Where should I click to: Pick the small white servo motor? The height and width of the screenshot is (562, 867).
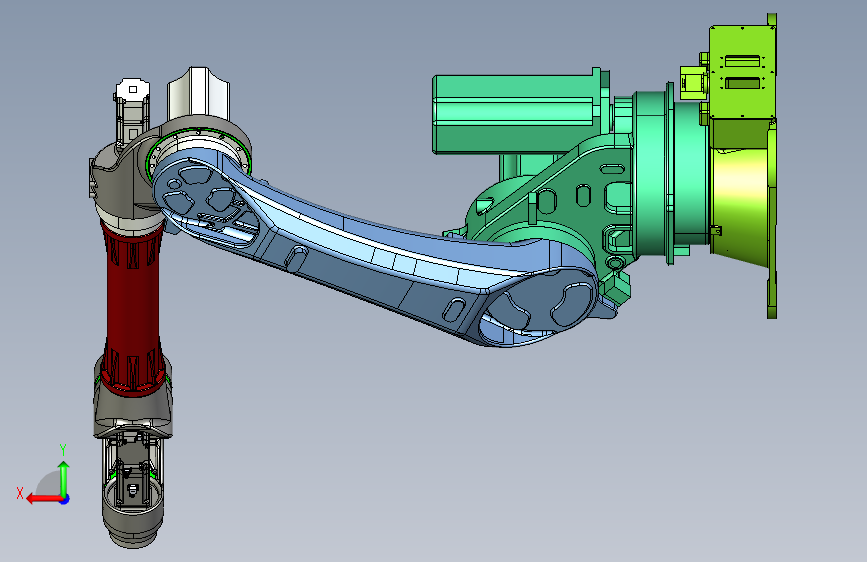[132, 111]
